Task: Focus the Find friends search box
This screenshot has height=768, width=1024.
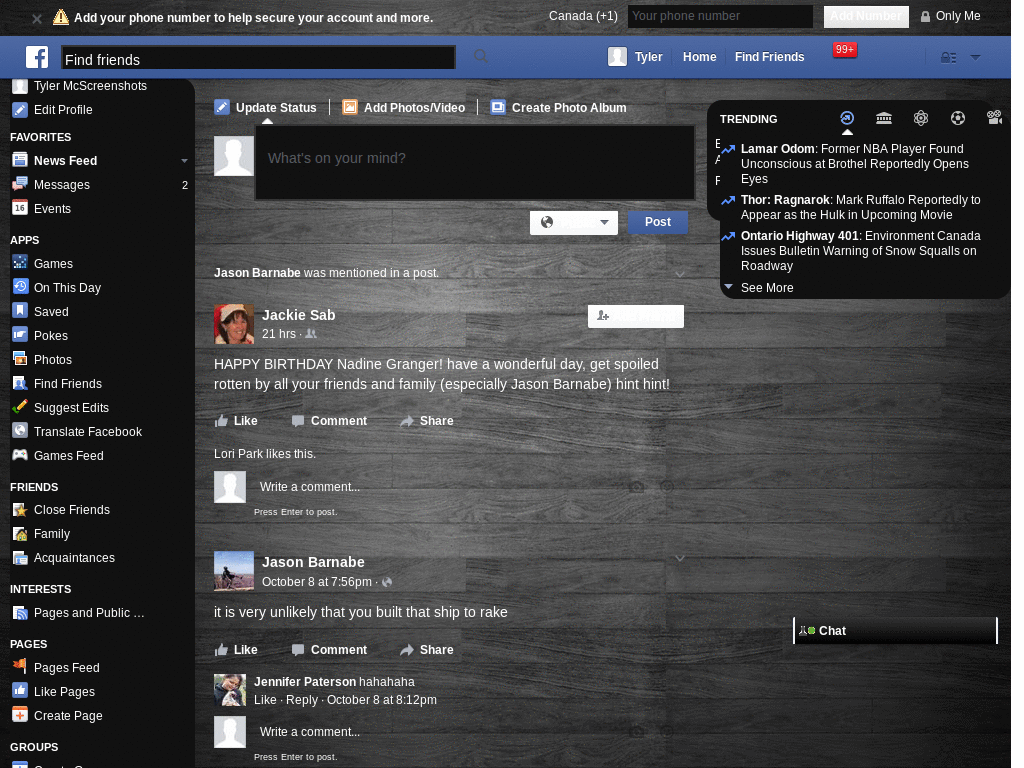Action: 258,57
